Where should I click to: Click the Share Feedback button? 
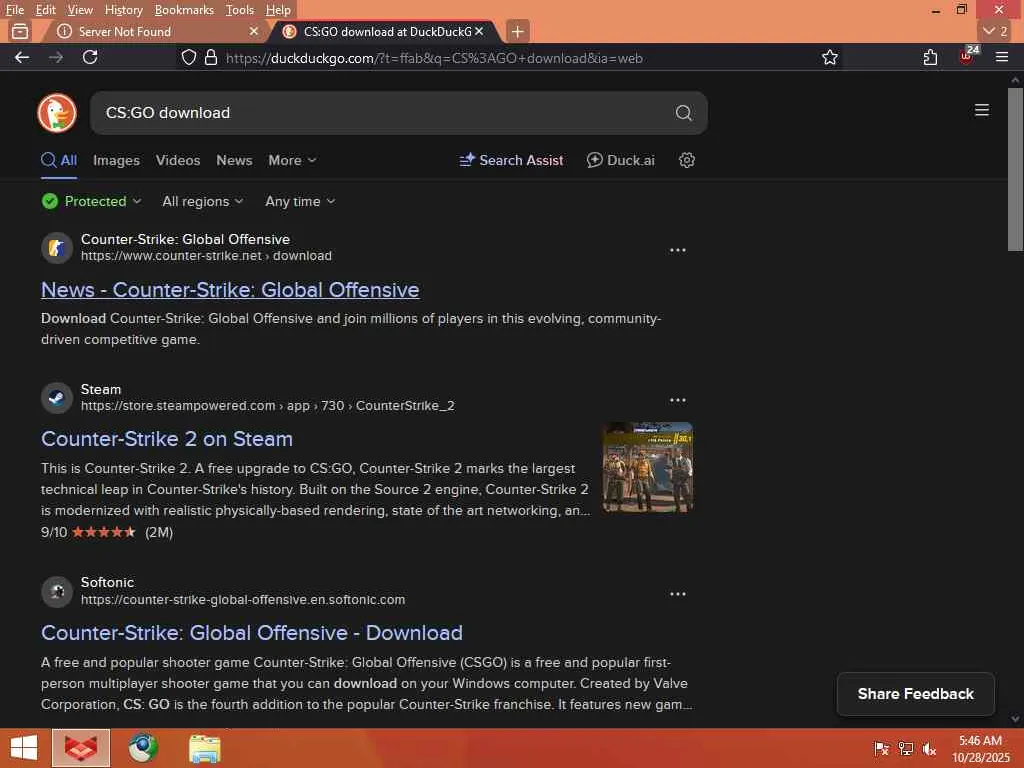pos(916,694)
